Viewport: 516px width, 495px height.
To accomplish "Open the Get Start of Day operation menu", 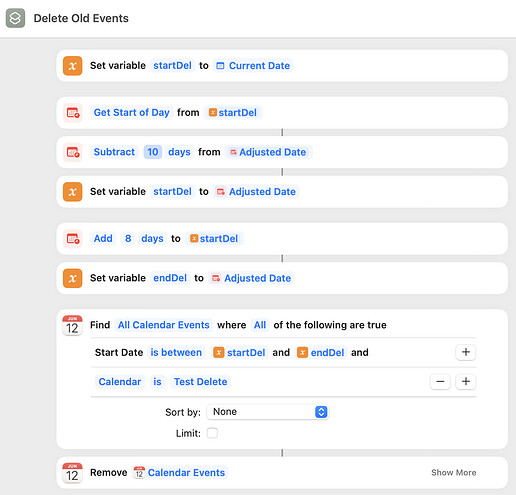I will pyautogui.click(x=131, y=113).
